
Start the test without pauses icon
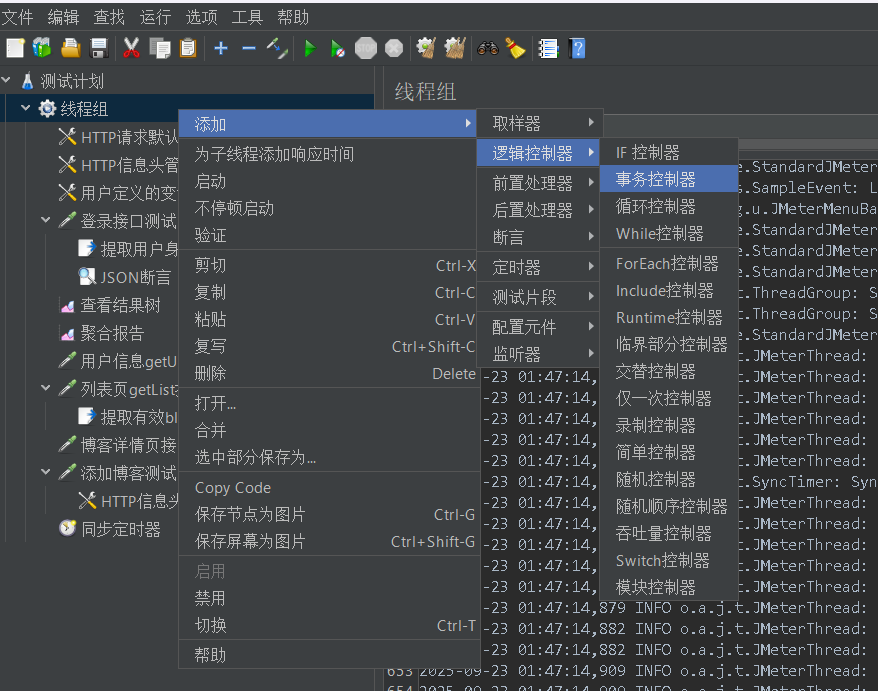point(338,47)
